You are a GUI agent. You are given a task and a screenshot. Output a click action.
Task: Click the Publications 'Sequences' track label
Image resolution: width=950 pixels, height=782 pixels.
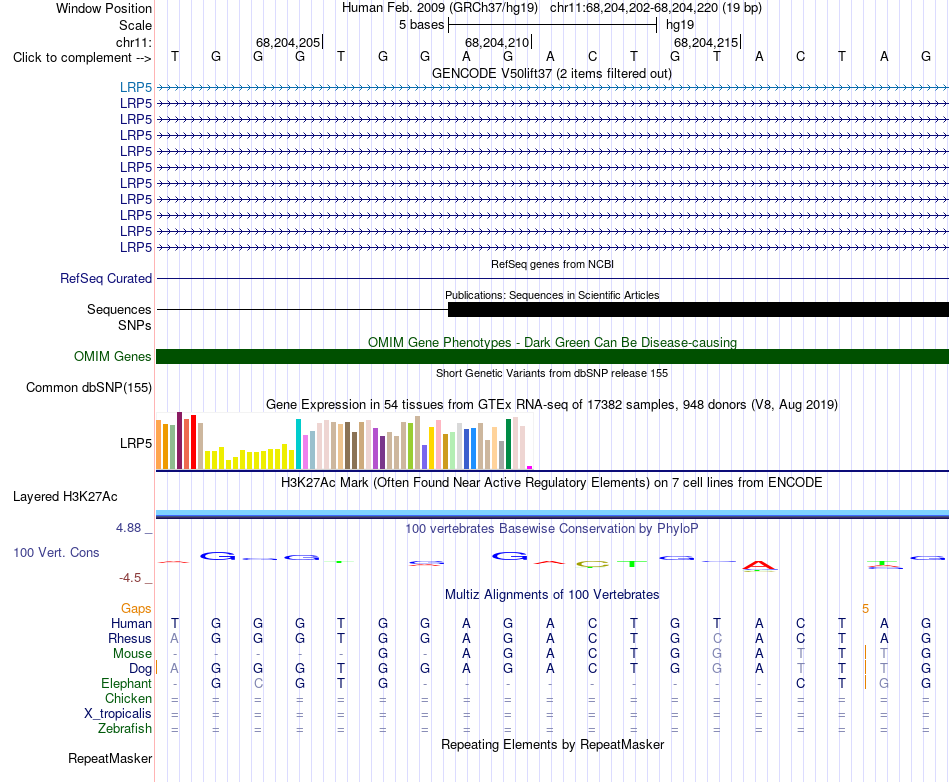(x=119, y=310)
